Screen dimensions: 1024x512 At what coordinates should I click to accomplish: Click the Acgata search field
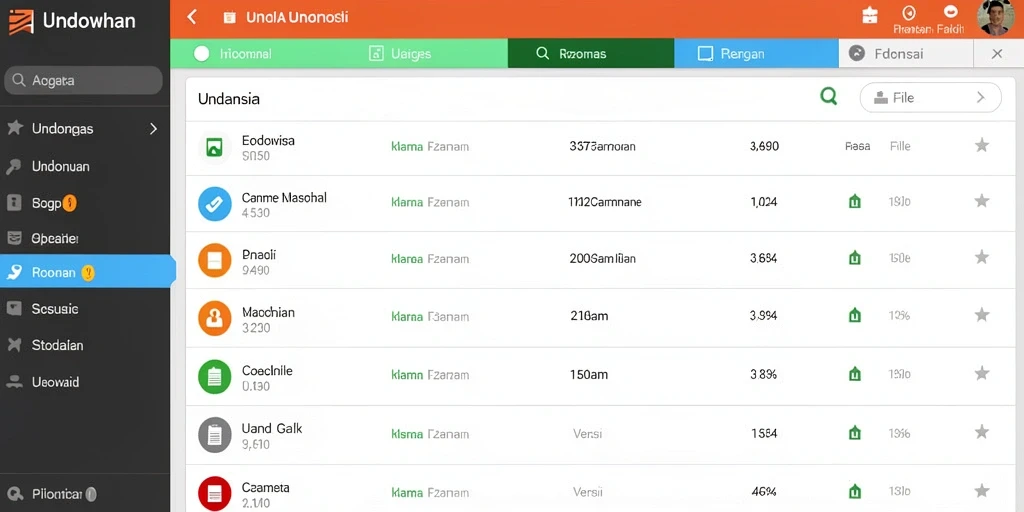[x=84, y=80]
